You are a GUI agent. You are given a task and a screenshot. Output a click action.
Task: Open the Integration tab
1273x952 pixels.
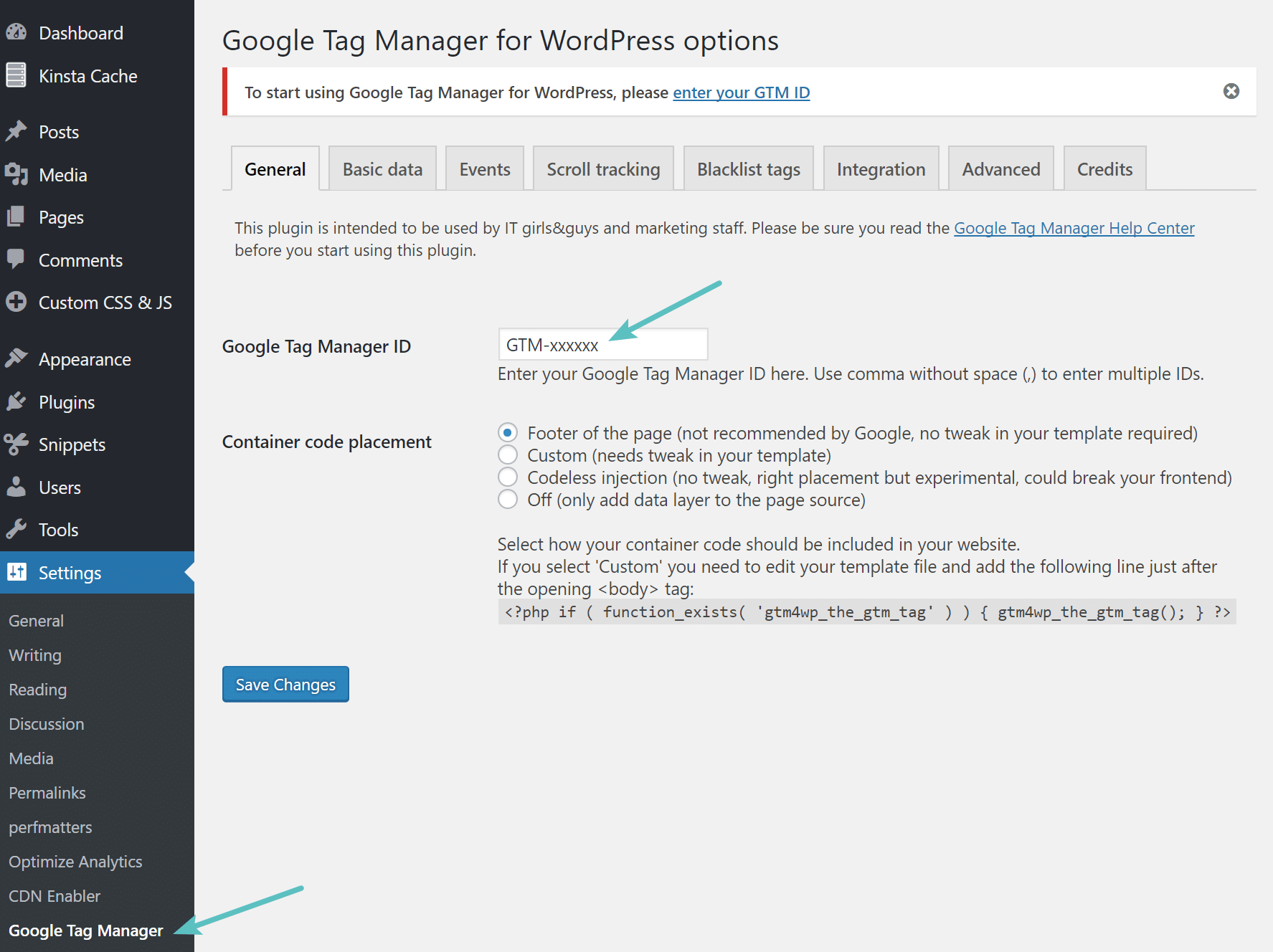[881, 169]
